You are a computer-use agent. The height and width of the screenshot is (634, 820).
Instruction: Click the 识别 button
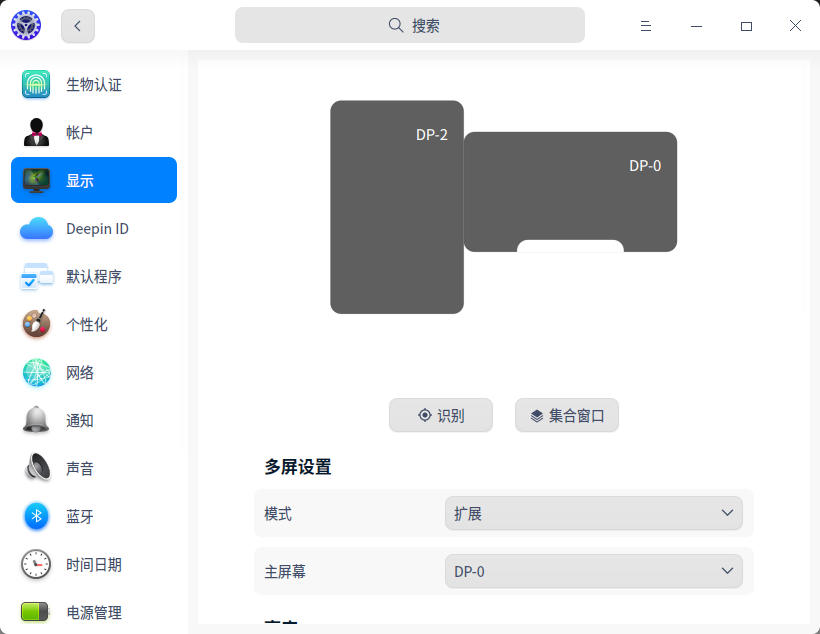coord(441,415)
